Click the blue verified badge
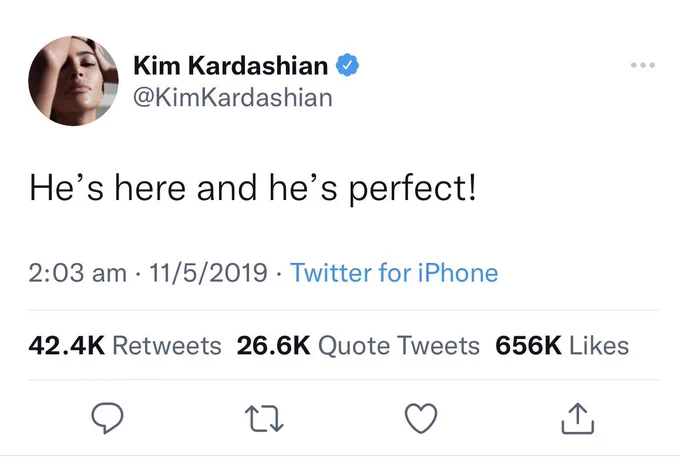This screenshot has width=680, height=467. click(x=347, y=65)
